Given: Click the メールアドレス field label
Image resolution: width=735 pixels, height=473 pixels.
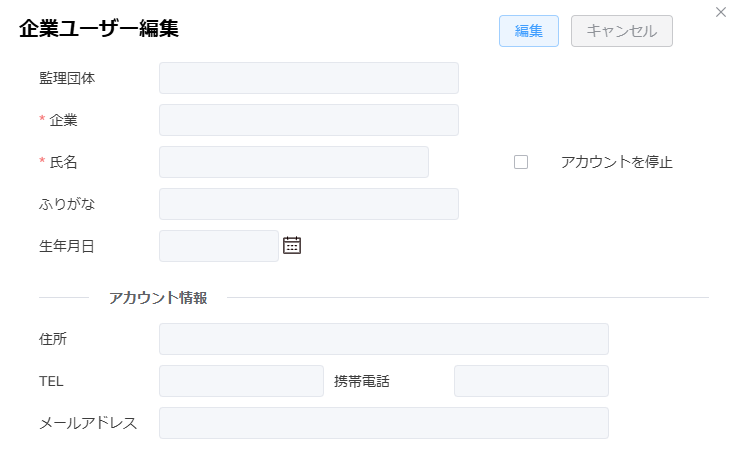Looking at the screenshot, I should click(x=88, y=423).
